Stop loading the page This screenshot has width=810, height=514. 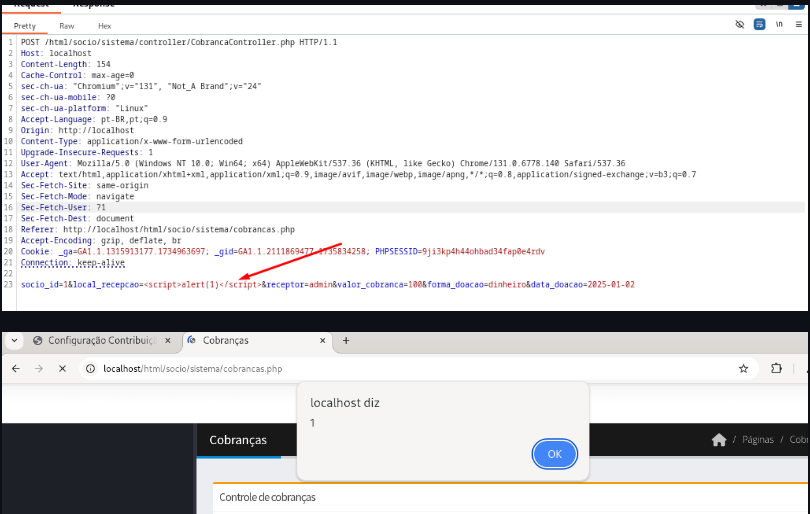[63, 369]
